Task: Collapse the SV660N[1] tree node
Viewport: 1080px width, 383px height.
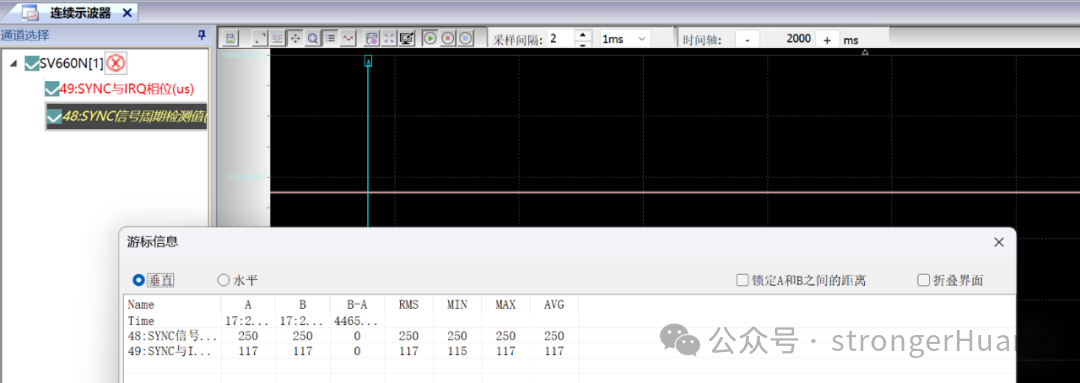Action: click(x=14, y=63)
